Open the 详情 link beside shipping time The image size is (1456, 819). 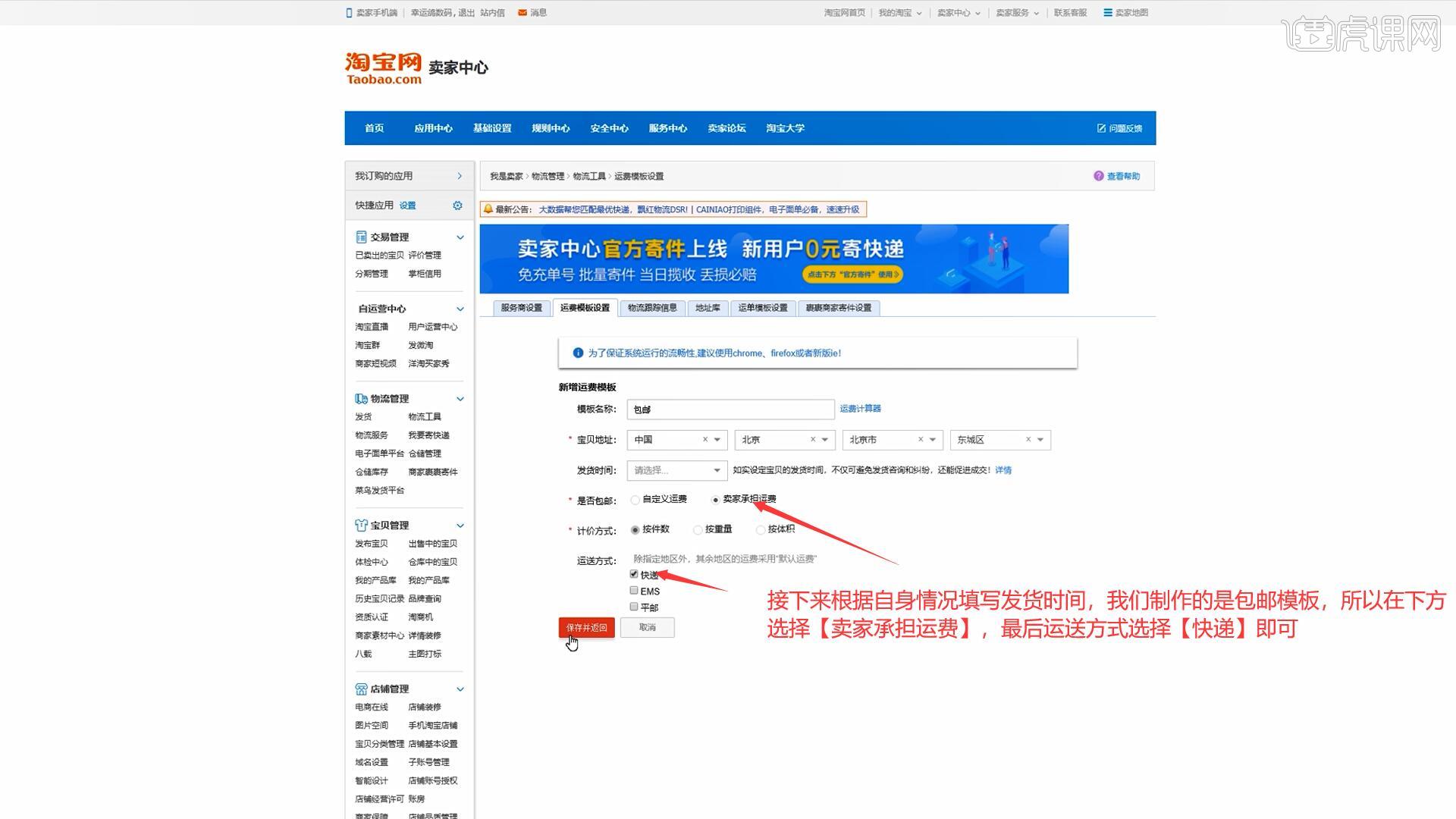tap(1003, 470)
